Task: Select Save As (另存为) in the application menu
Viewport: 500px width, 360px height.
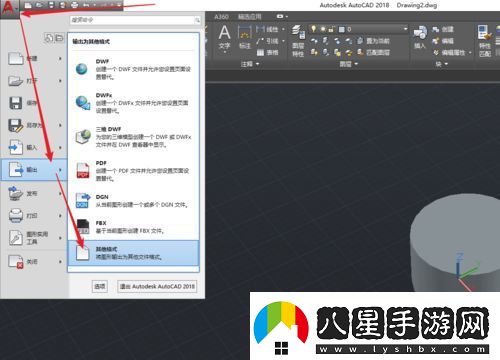Action: tap(33, 125)
